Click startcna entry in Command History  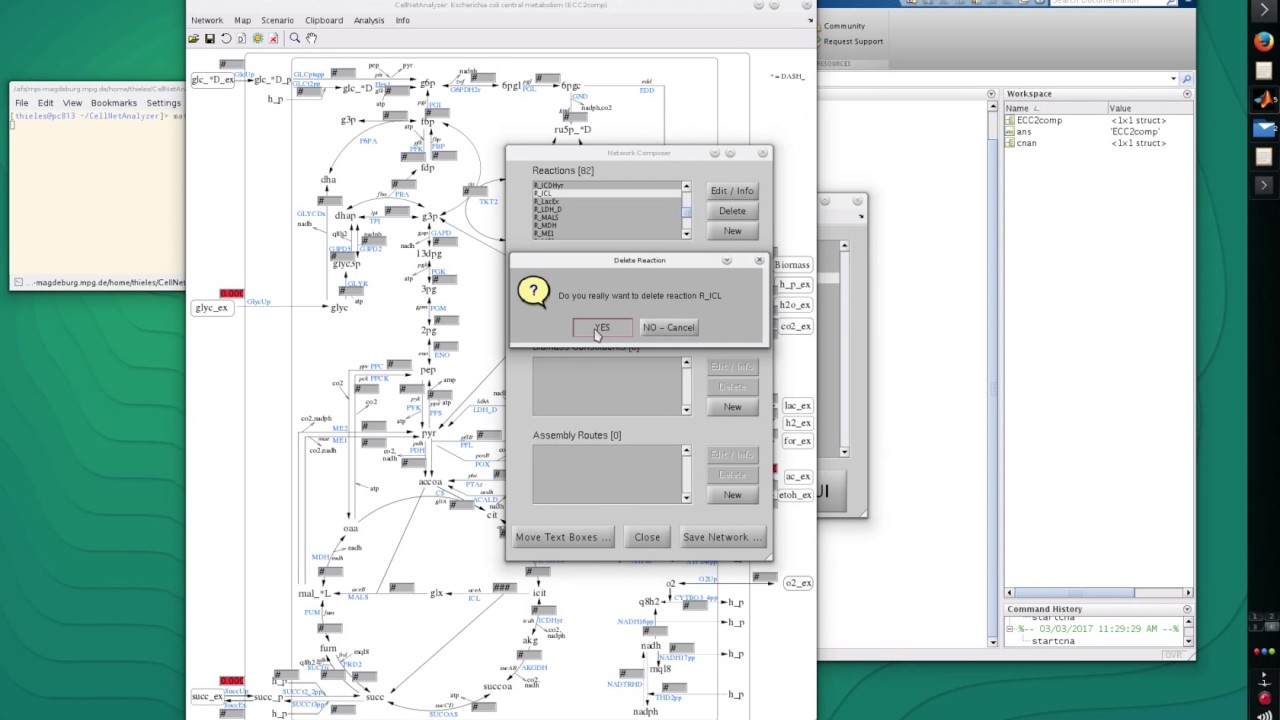(x=1053, y=641)
